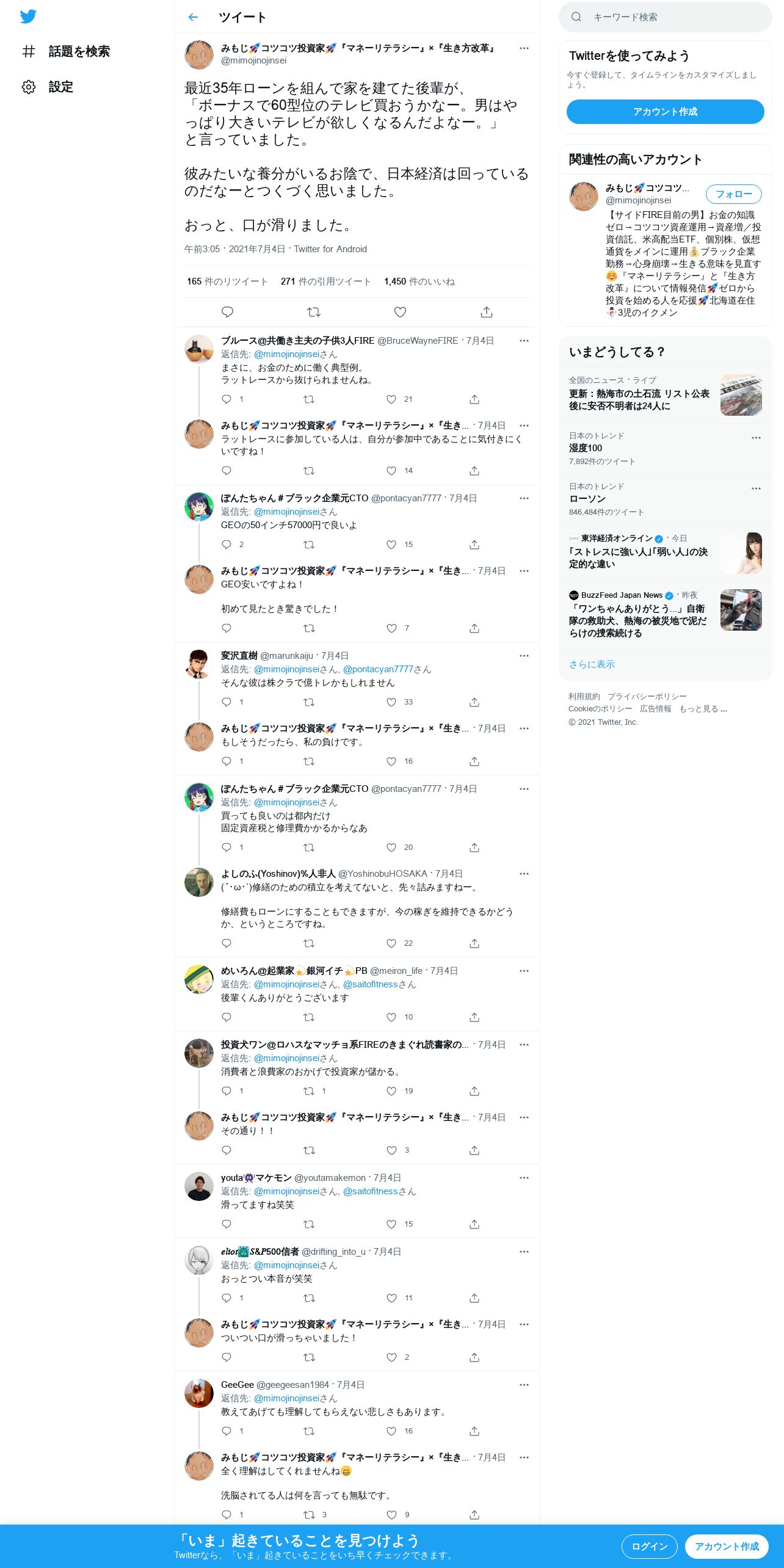This screenshot has height=1568, width=784.
Task: Click the ログイン button in the bottom banner
Action: click(x=650, y=1547)
